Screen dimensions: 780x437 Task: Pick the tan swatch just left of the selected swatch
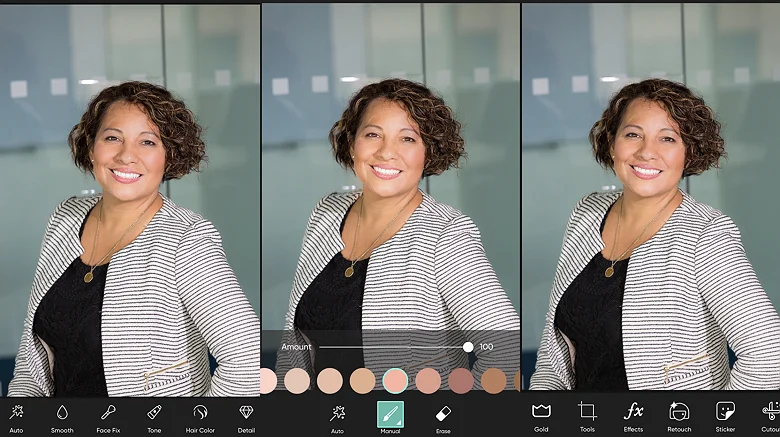click(x=363, y=381)
